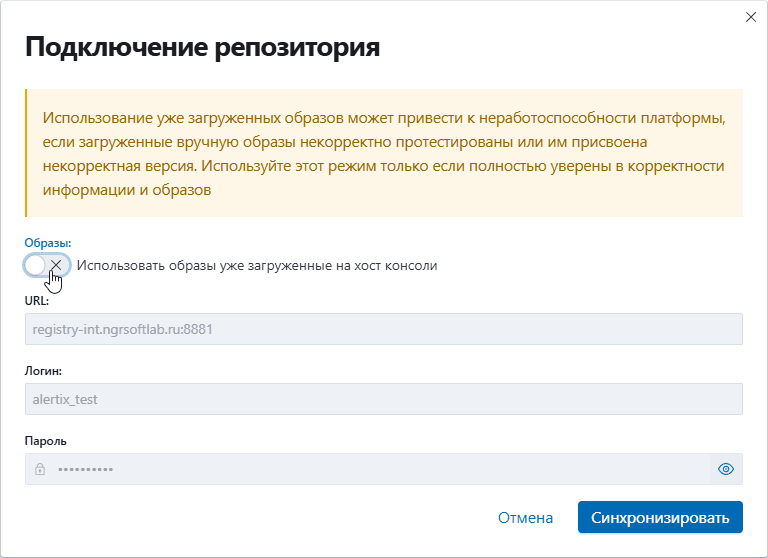Screen dimensions: 768x558
Task: Click the X mark inside the toggle switch
Action: click(x=56, y=265)
